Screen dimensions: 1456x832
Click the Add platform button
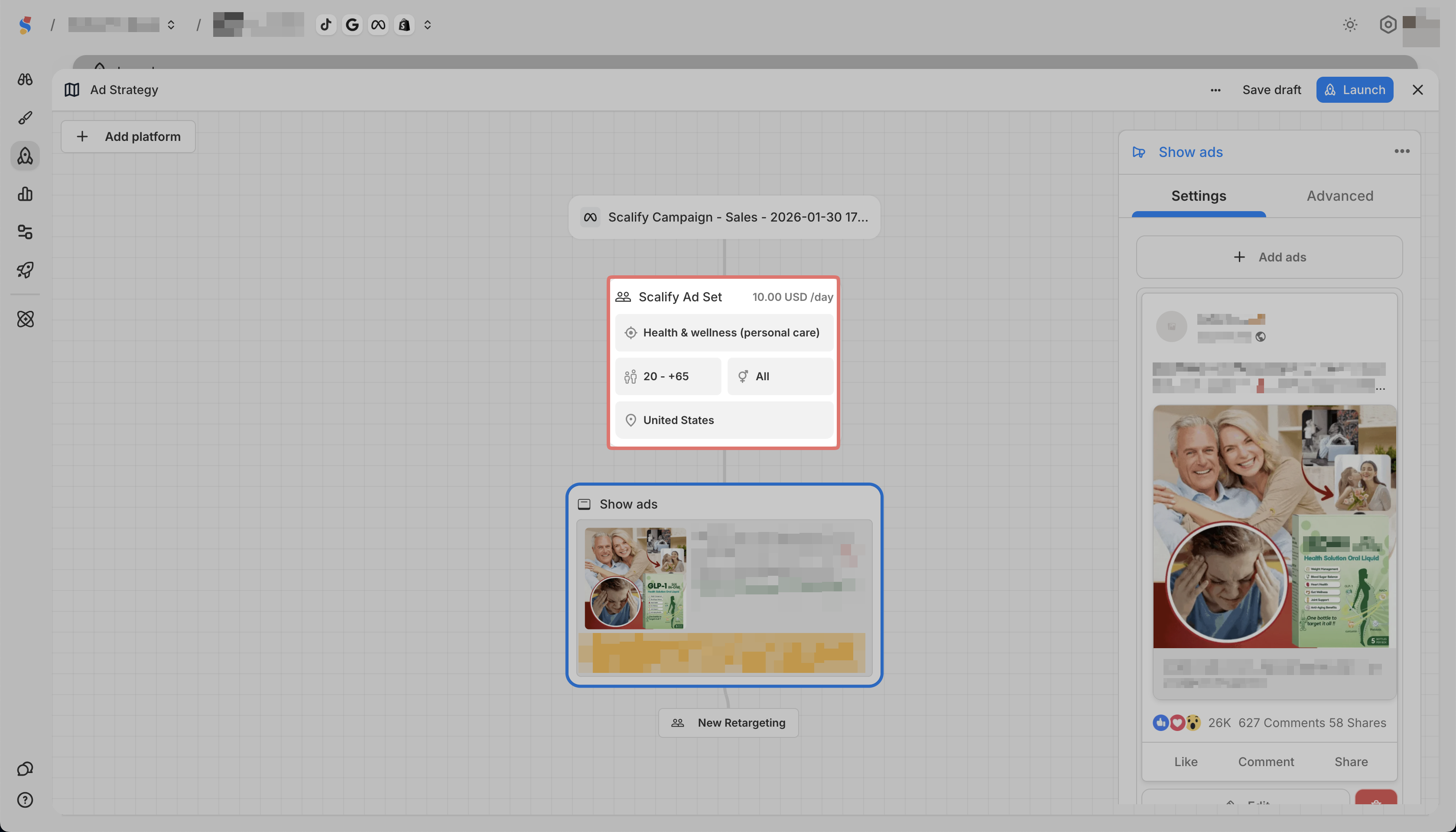click(128, 137)
